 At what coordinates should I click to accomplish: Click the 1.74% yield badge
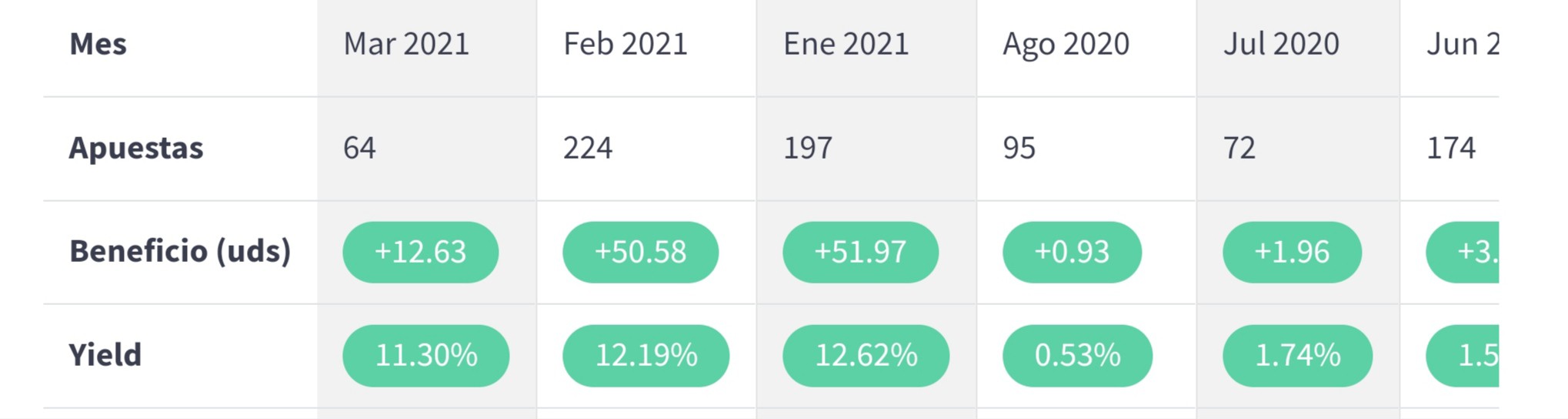(x=1298, y=356)
